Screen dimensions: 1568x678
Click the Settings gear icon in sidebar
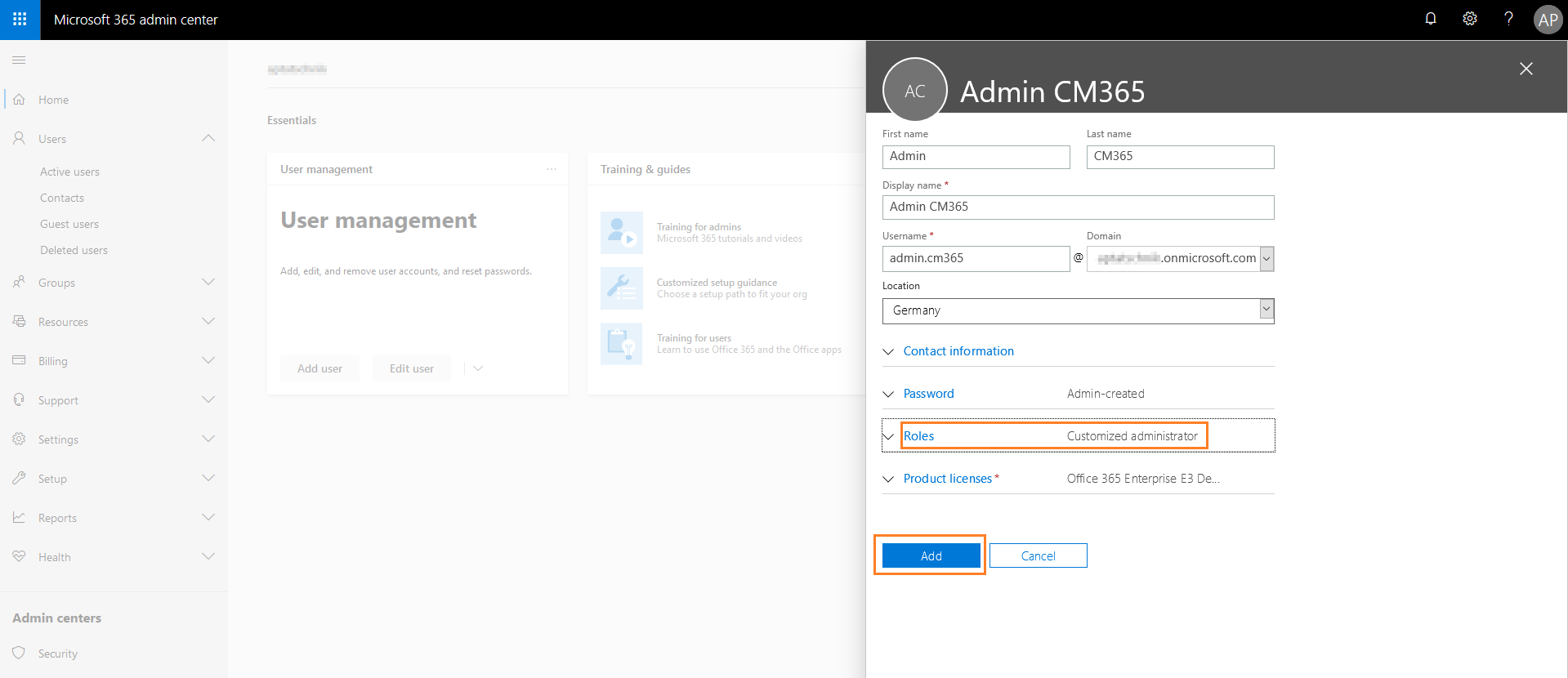pyautogui.click(x=19, y=439)
